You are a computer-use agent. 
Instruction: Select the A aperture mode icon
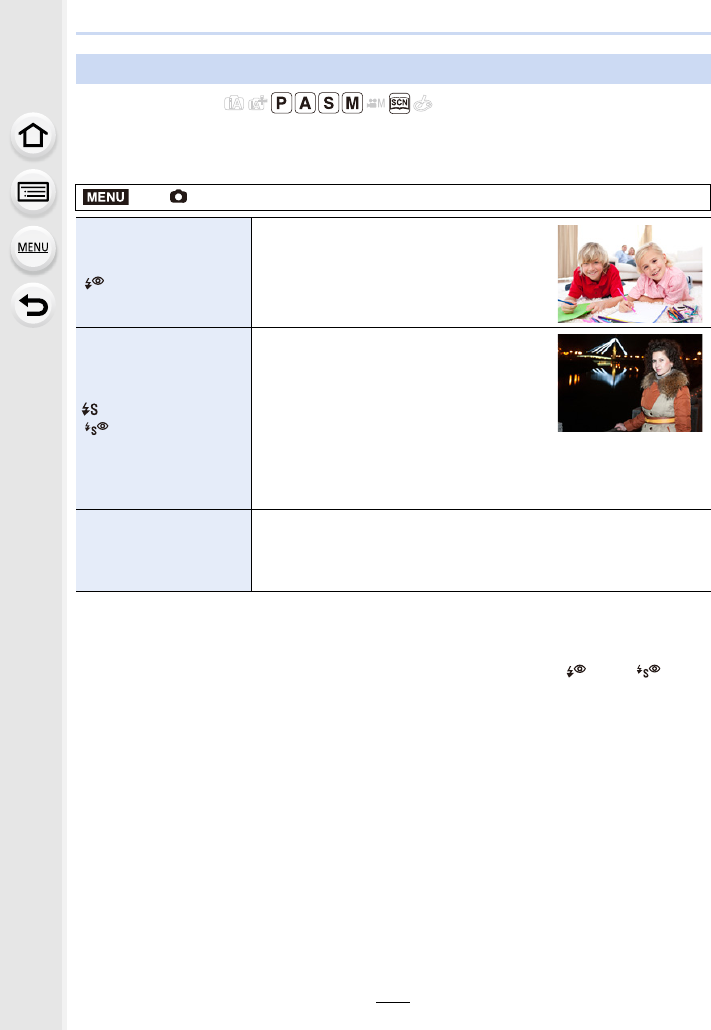coord(305,103)
